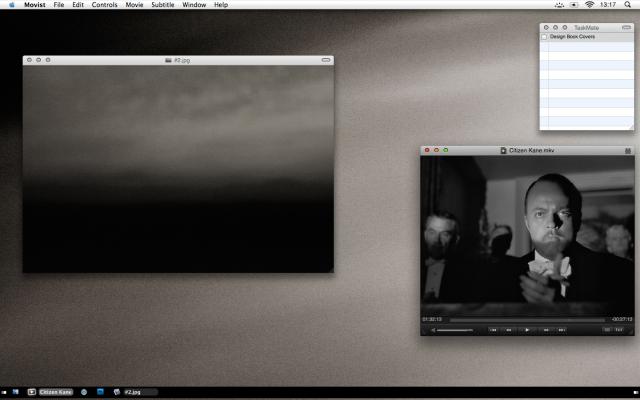Switch to Citizen Kane in the taskbar
This screenshot has width=640, height=400.
[55, 392]
